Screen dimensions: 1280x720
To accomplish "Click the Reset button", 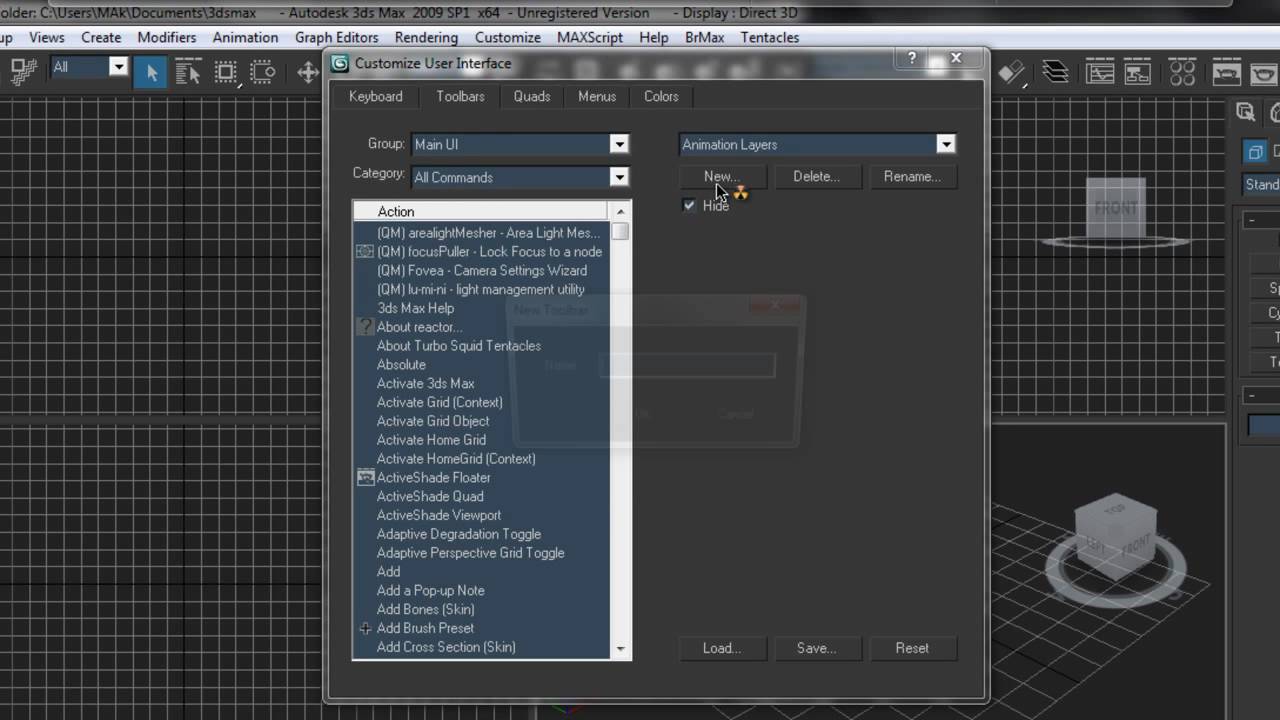I will [912, 648].
